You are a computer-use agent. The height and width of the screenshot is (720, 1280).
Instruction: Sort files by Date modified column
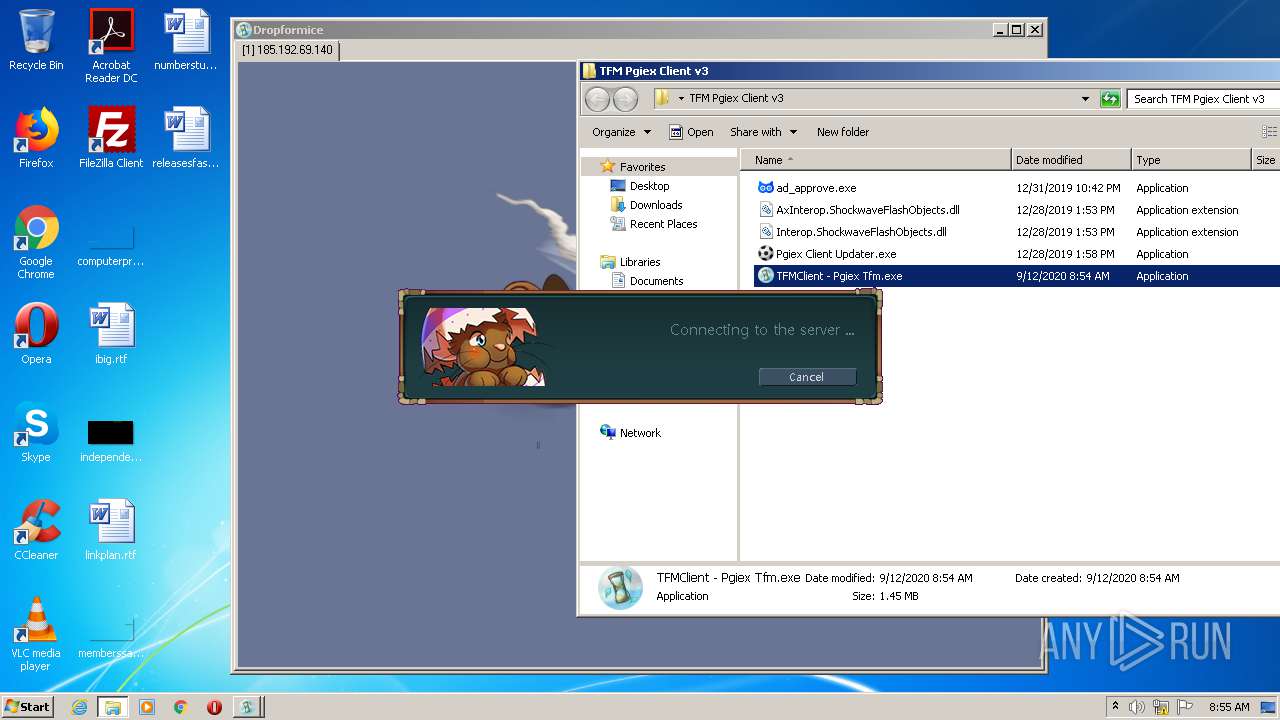coord(1071,160)
